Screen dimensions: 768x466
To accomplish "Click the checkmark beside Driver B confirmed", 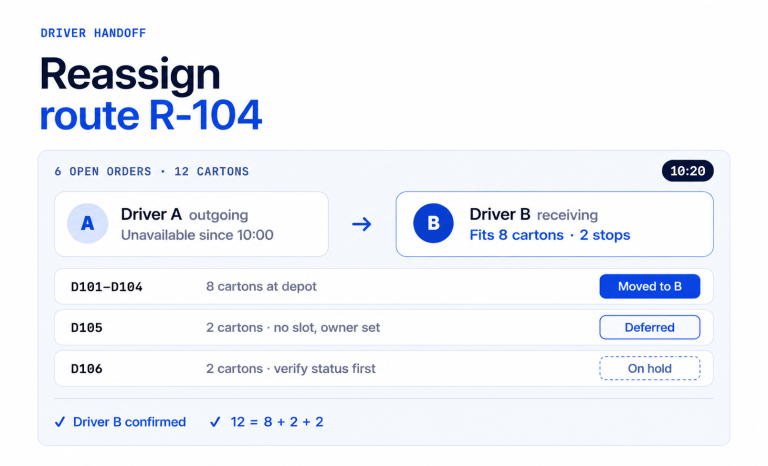I will tap(60, 422).
